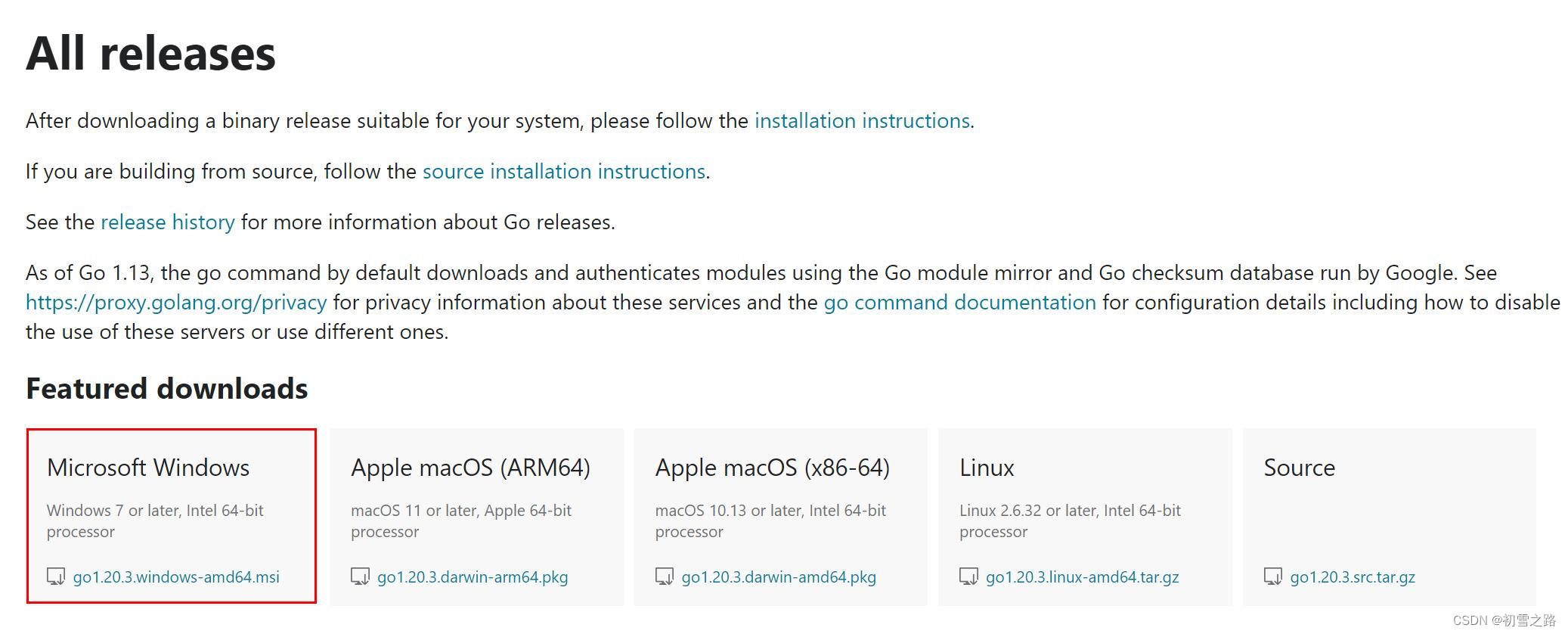The image size is (1568, 634).
Task: Download go1.20.3.windows-amd64.msi file link
Action: pos(176,577)
